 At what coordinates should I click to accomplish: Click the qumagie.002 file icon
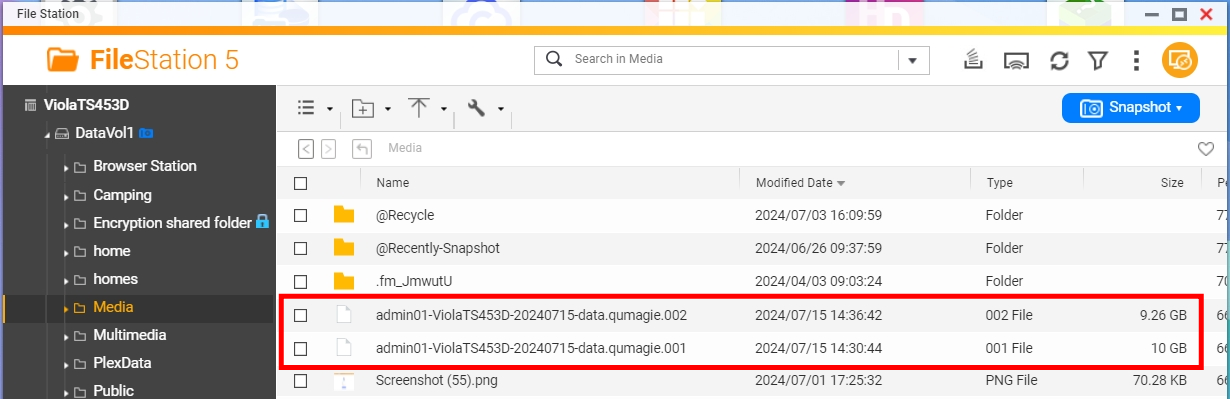[x=344, y=315]
